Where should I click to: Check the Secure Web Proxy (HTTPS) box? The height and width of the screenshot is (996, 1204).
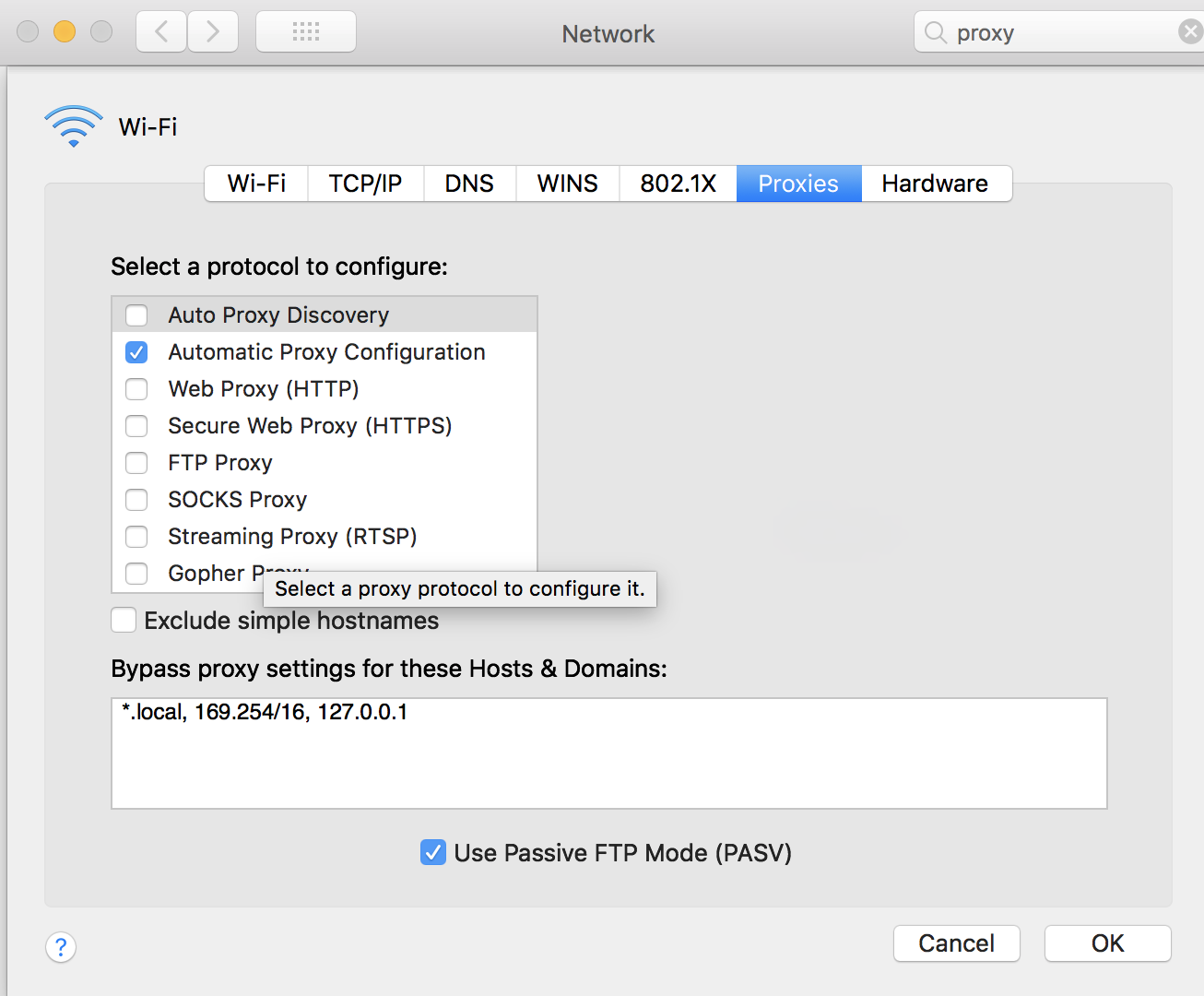(136, 425)
